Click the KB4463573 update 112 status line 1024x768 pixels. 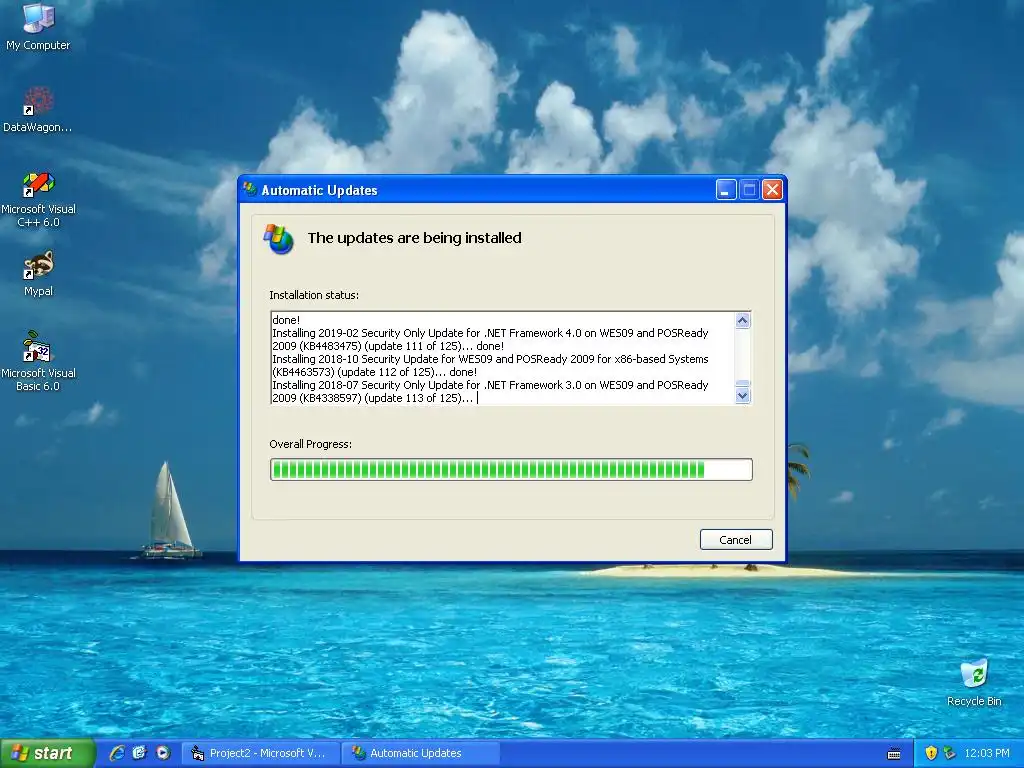point(490,366)
